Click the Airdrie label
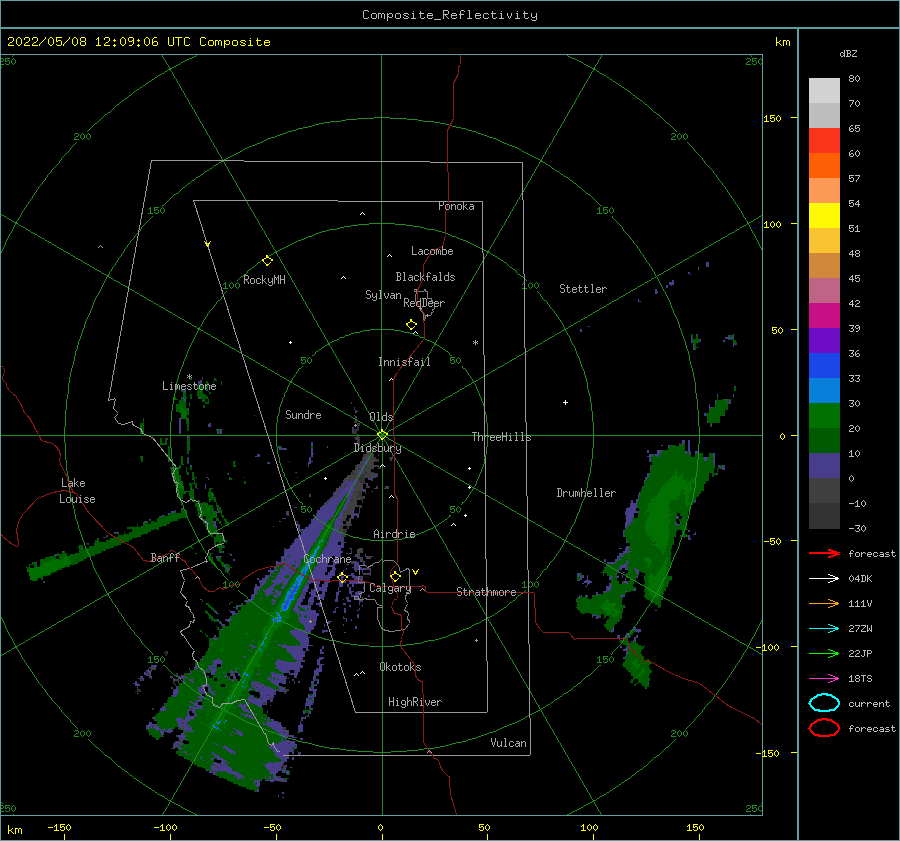Image resolution: width=900 pixels, height=841 pixels. tap(394, 534)
